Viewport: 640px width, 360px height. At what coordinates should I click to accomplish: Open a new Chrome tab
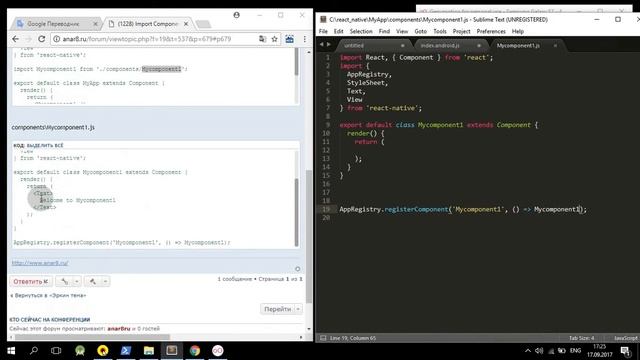pos(203,24)
